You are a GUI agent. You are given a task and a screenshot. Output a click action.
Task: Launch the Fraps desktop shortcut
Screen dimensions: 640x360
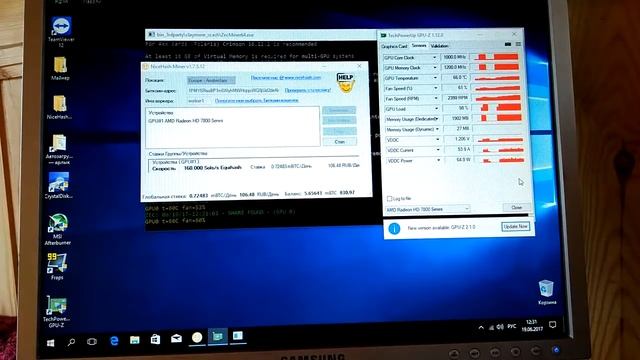57,266
